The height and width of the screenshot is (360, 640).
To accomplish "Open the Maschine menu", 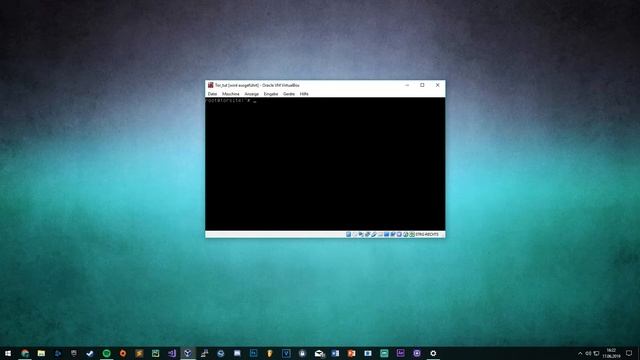I will click(231, 94).
